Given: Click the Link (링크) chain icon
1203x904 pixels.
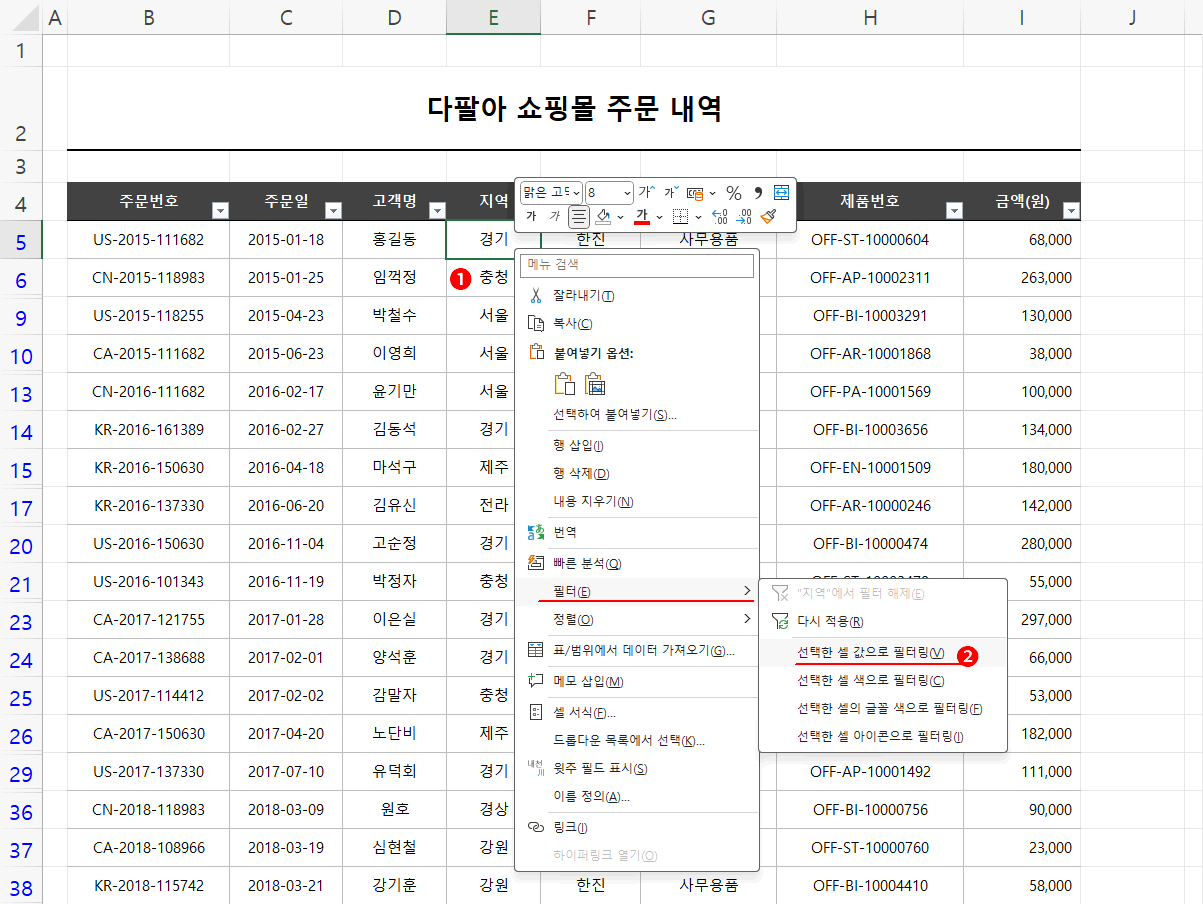Looking at the screenshot, I should 536,827.
